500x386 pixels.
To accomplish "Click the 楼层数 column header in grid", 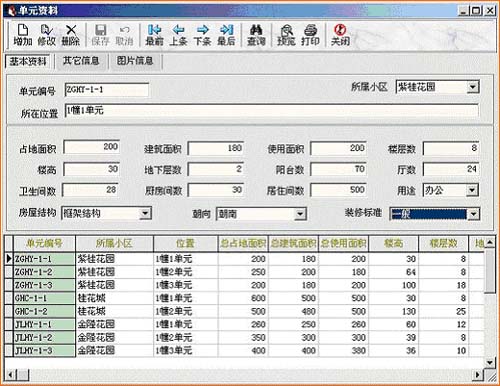I will pos(443,244).
